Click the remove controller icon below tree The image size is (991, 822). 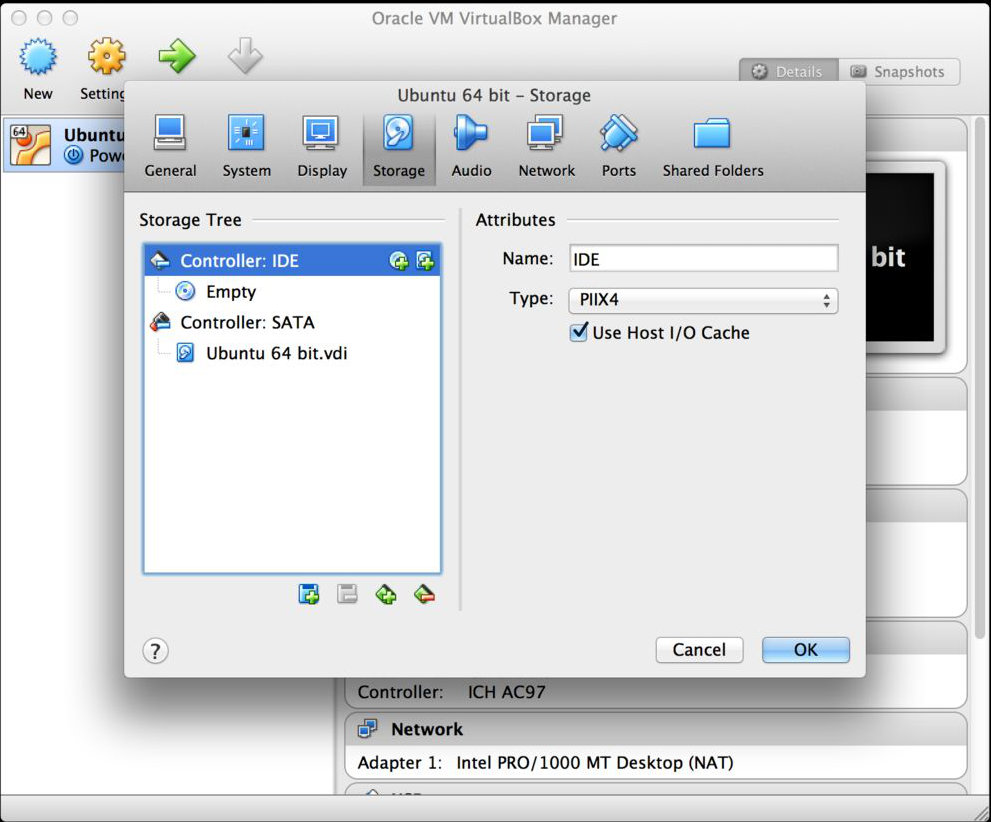point(424,594)
